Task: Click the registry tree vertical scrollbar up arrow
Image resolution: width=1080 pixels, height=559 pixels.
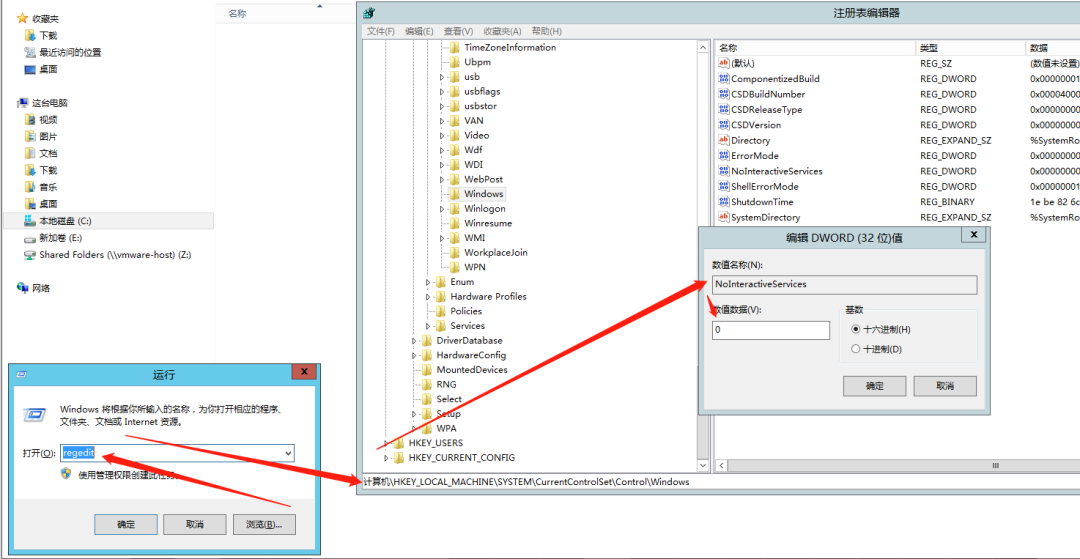Action: pos(703,48)
